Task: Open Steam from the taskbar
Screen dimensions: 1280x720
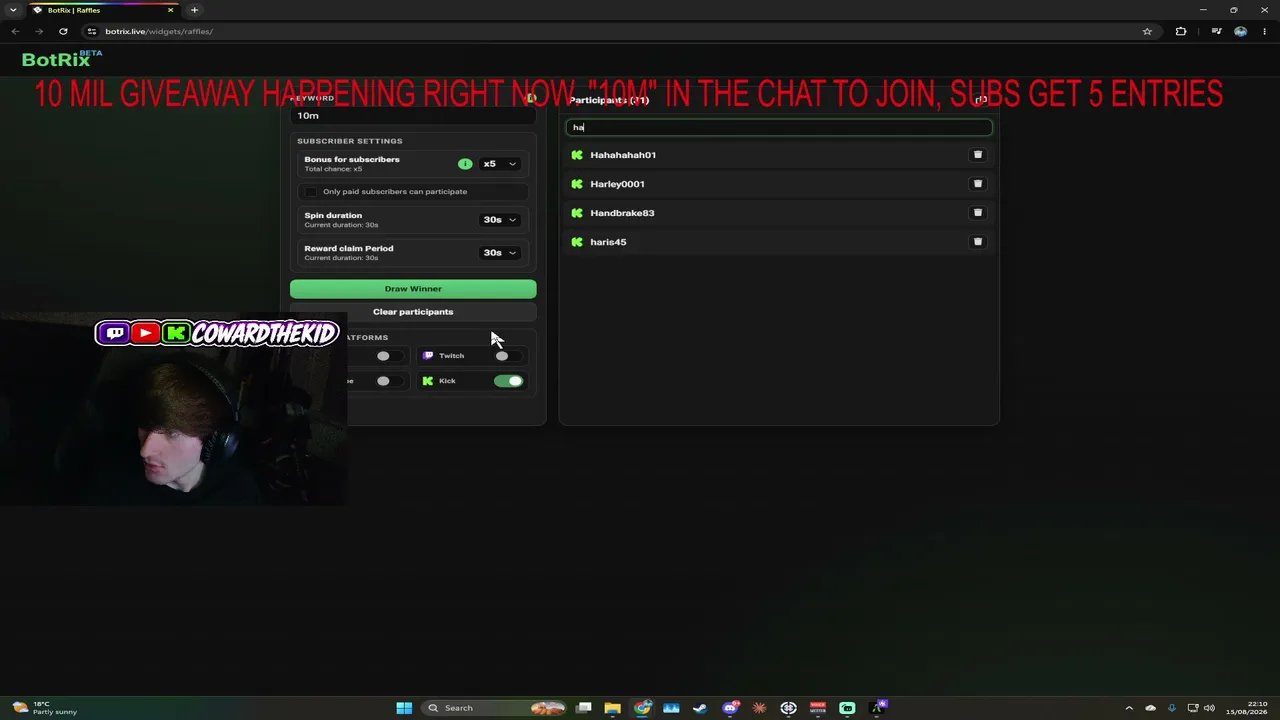Action: pyautogui.click(x=700, y=708)
